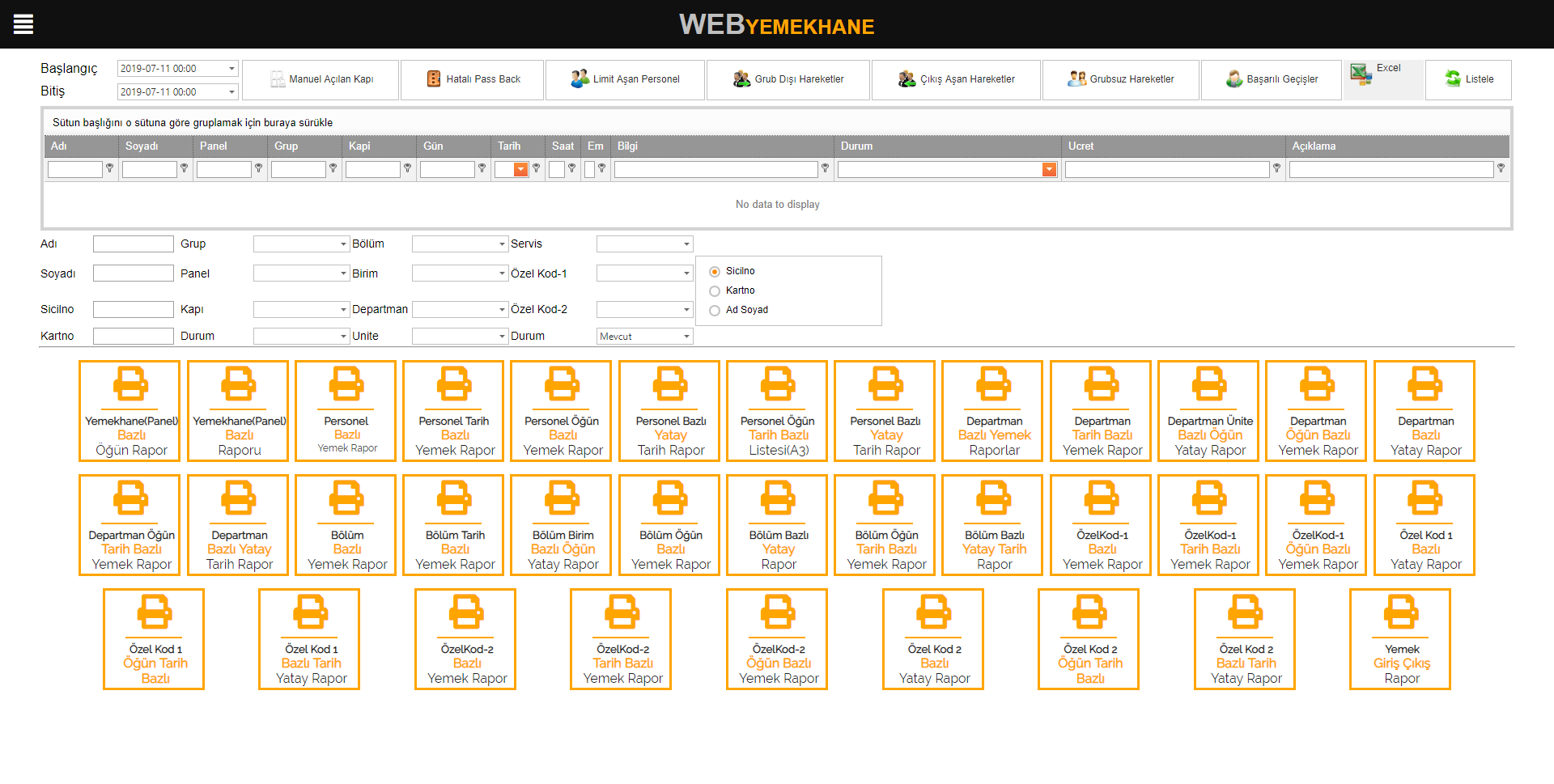Click the Listele button
The height and width of the screenshot is (784, 1554).
pyautogui.click(x=1468, y=79)
